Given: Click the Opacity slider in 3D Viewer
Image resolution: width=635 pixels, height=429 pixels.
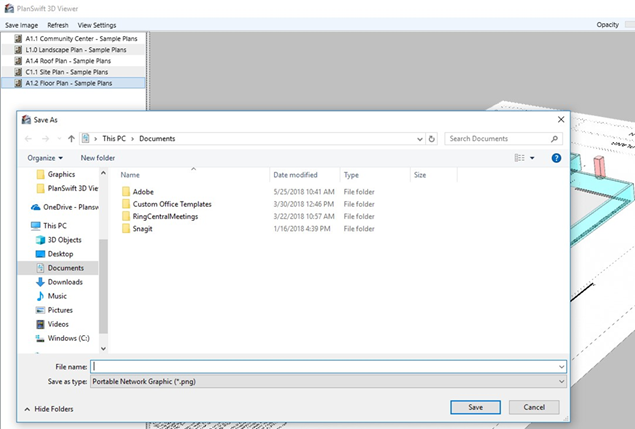Looking at the screenshot, I should pos(630,25).
